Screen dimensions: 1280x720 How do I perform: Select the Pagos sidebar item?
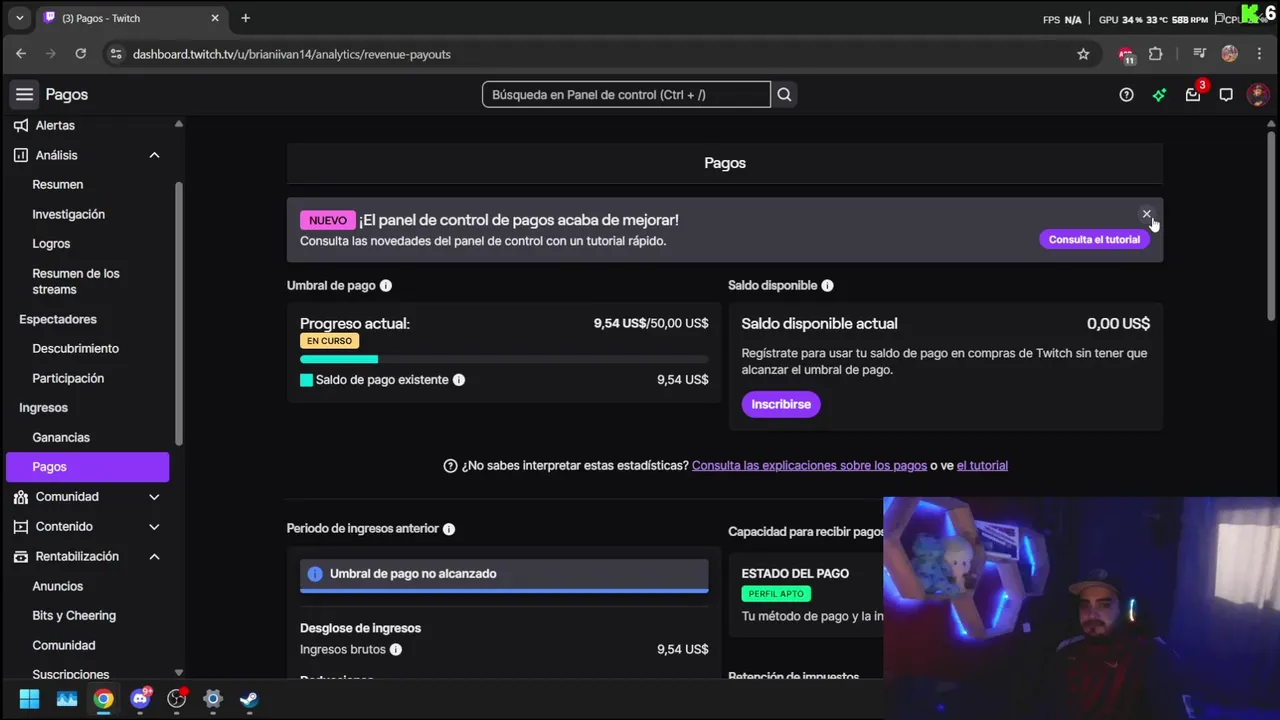click(x=87, y=467)
